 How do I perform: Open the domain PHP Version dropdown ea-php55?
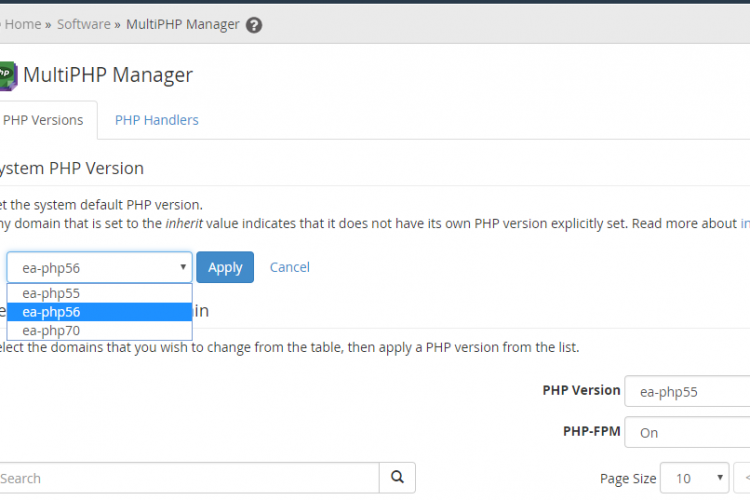[x=687, y=391]
